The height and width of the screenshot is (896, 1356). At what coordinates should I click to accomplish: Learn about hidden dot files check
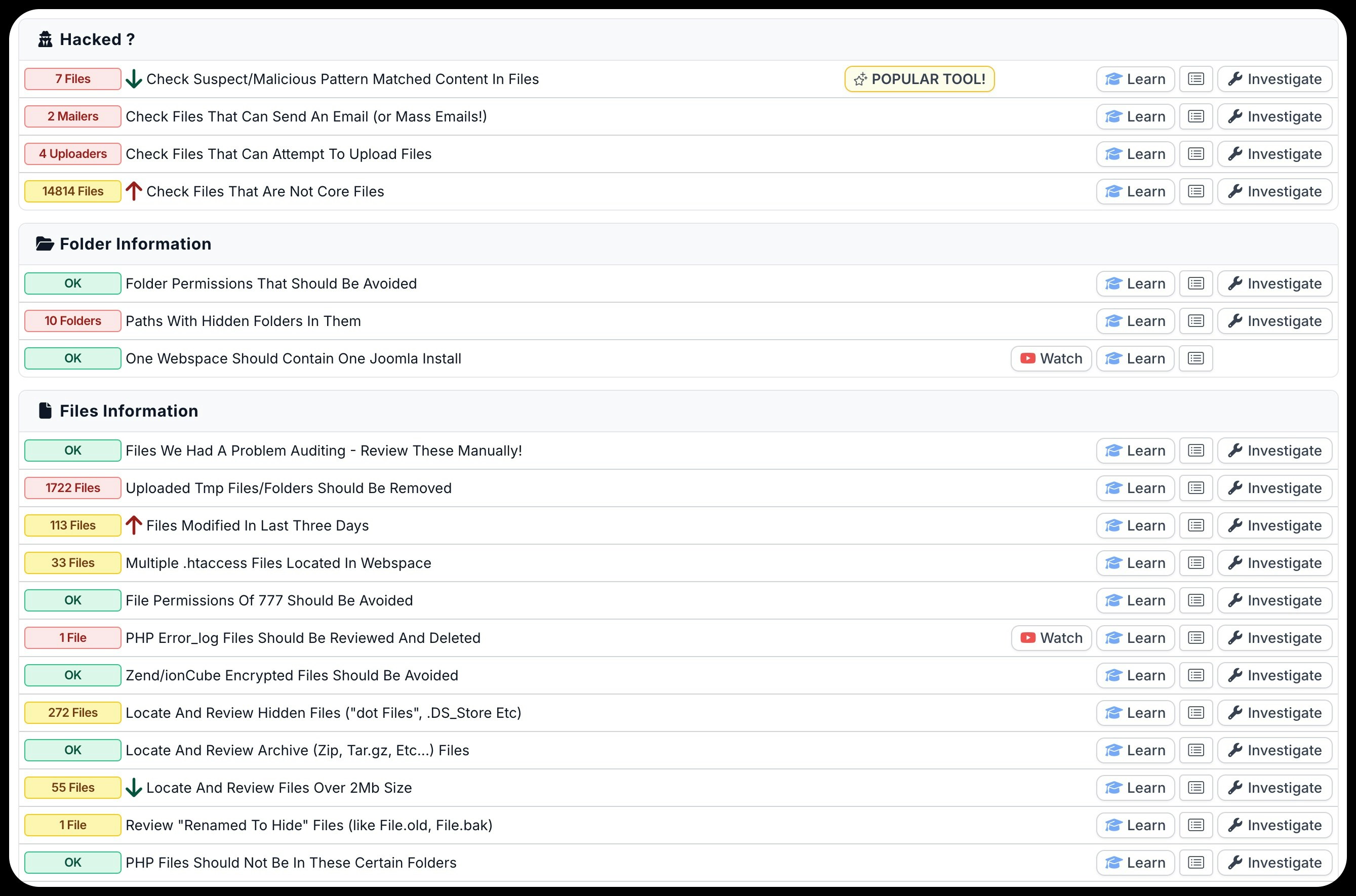pos(1135,713)
